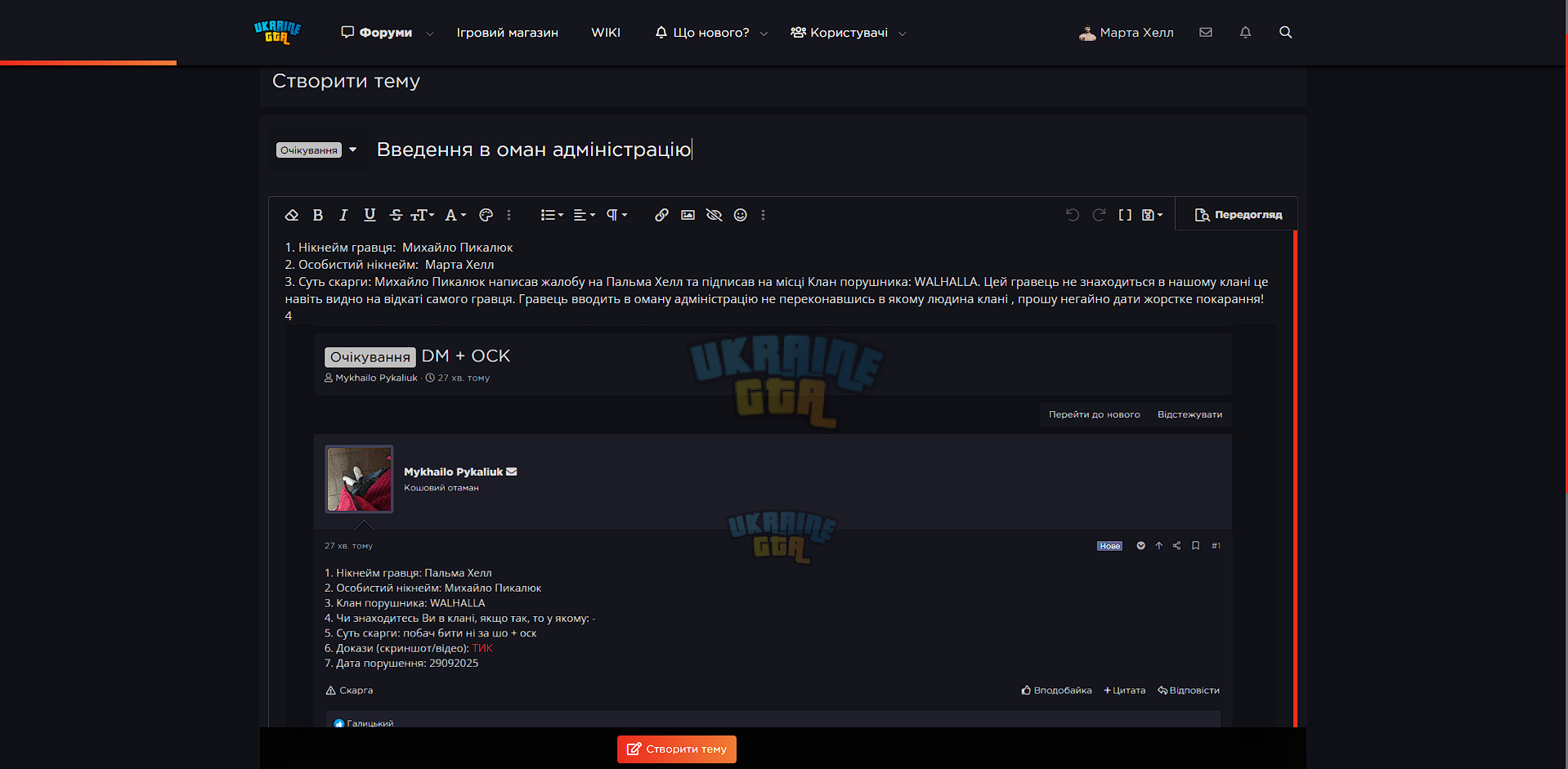Click the #1 post number

click(x=1216, y=546)
